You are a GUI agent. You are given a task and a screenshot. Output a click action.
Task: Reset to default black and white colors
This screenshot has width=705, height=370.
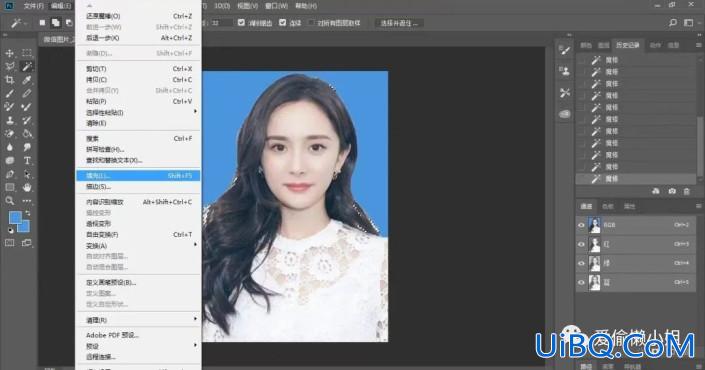(x=10, y=231)
